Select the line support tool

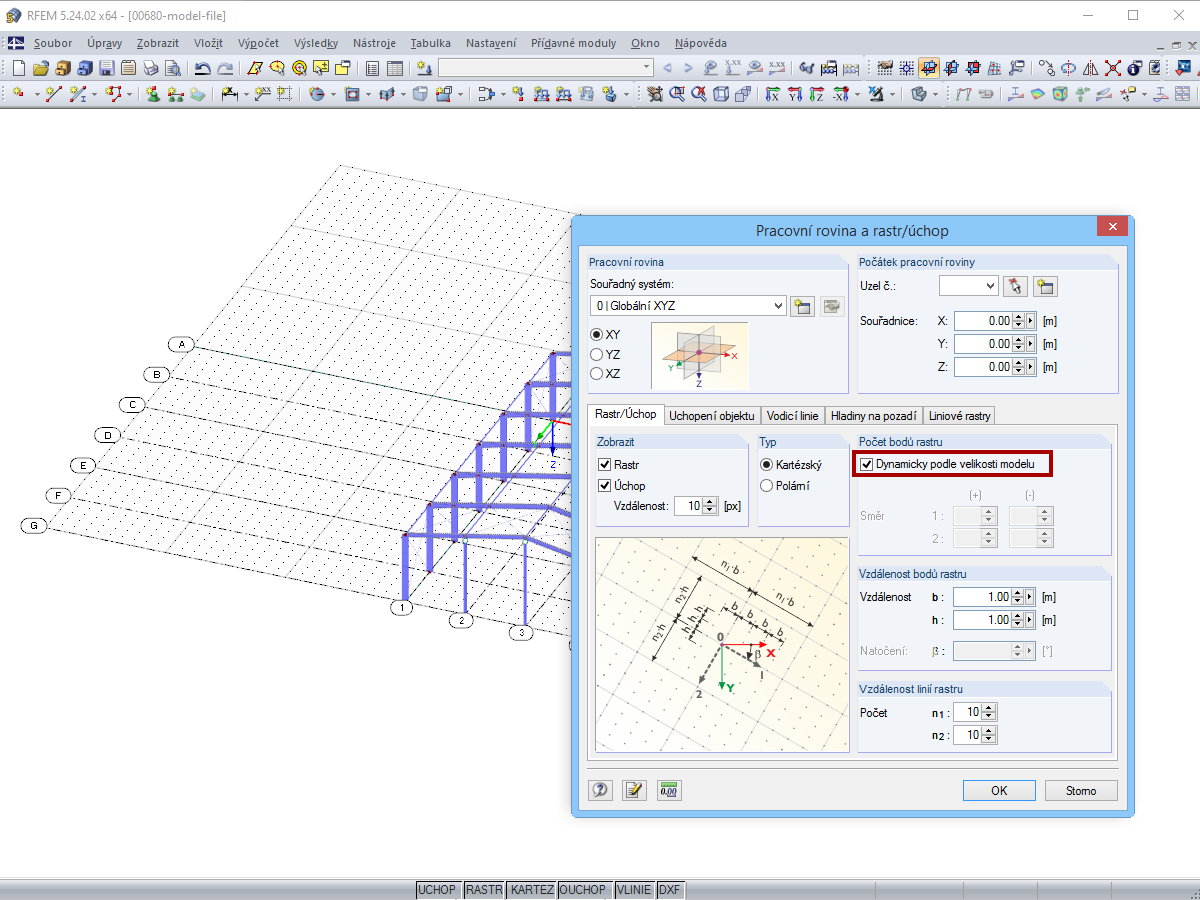click(175, 94)
